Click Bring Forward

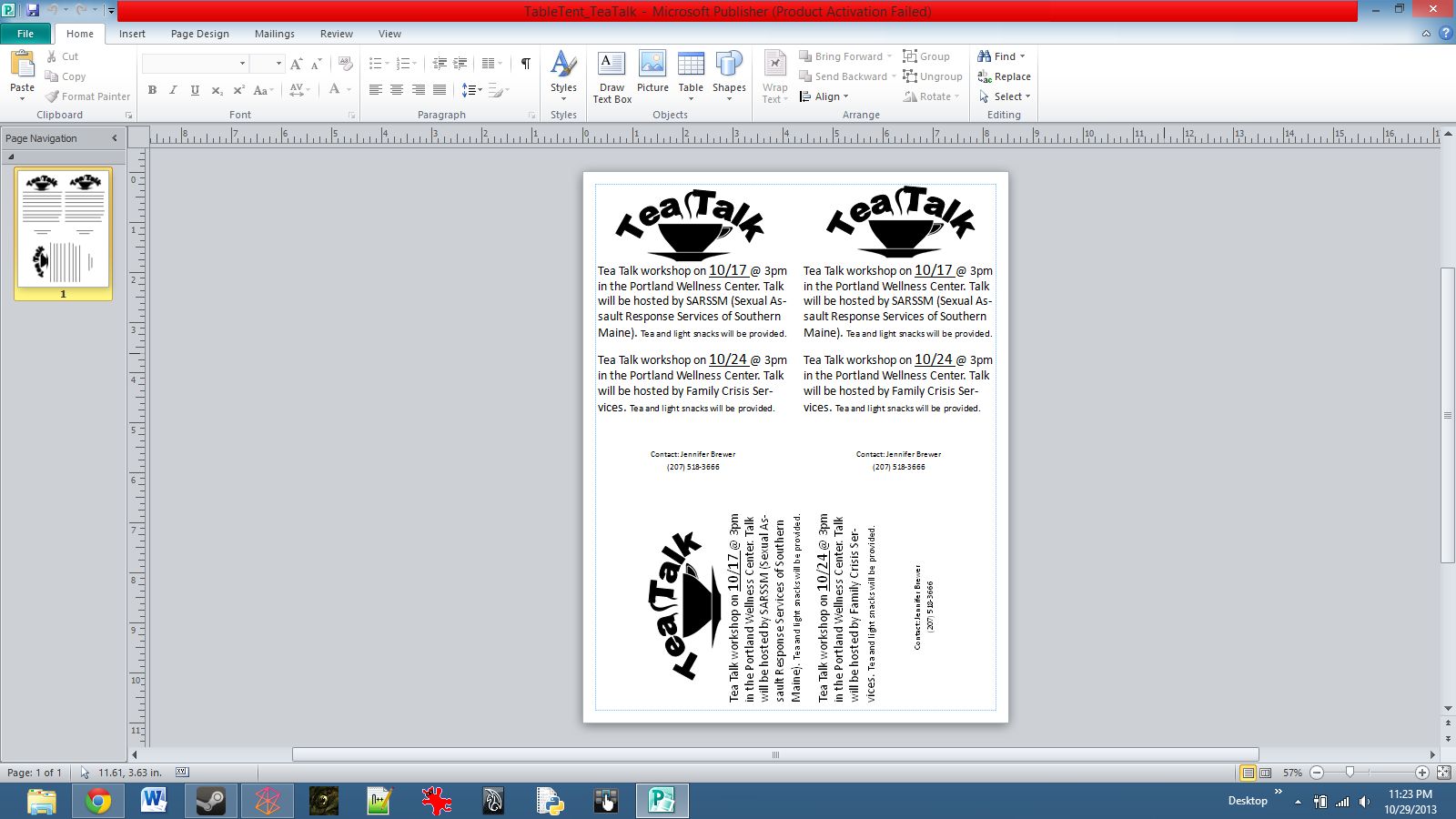pos(845,56)
